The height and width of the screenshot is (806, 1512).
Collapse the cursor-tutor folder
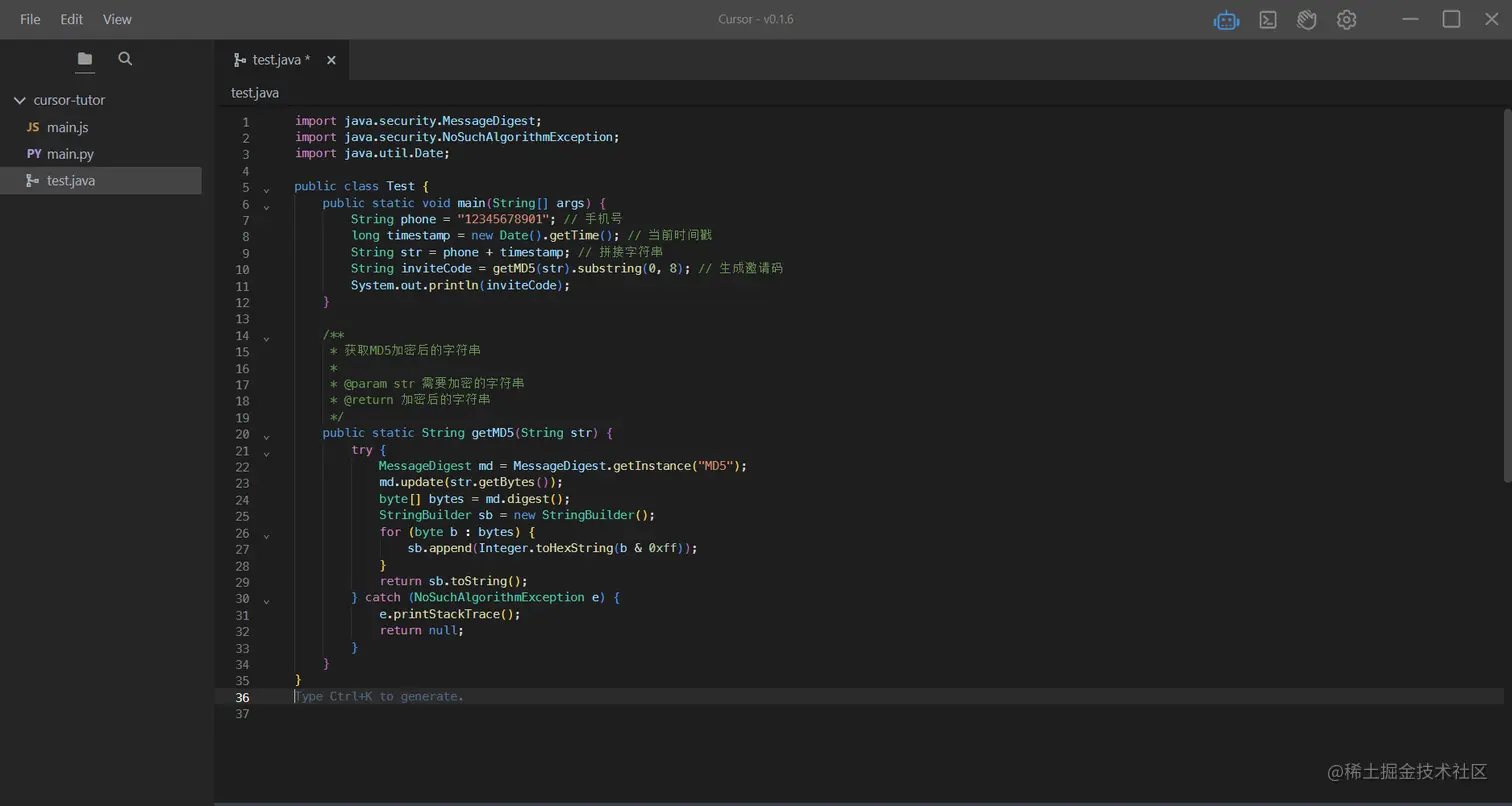(19, 100)
